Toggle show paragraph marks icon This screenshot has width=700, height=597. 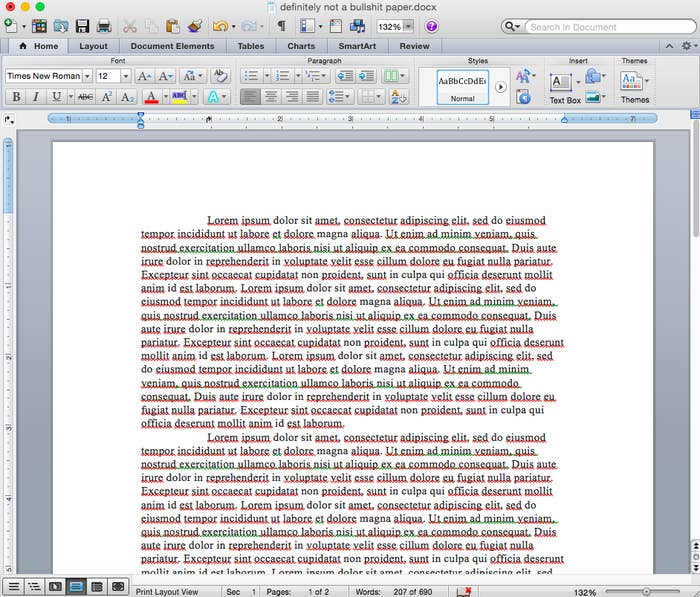click(x=282, y=26)
